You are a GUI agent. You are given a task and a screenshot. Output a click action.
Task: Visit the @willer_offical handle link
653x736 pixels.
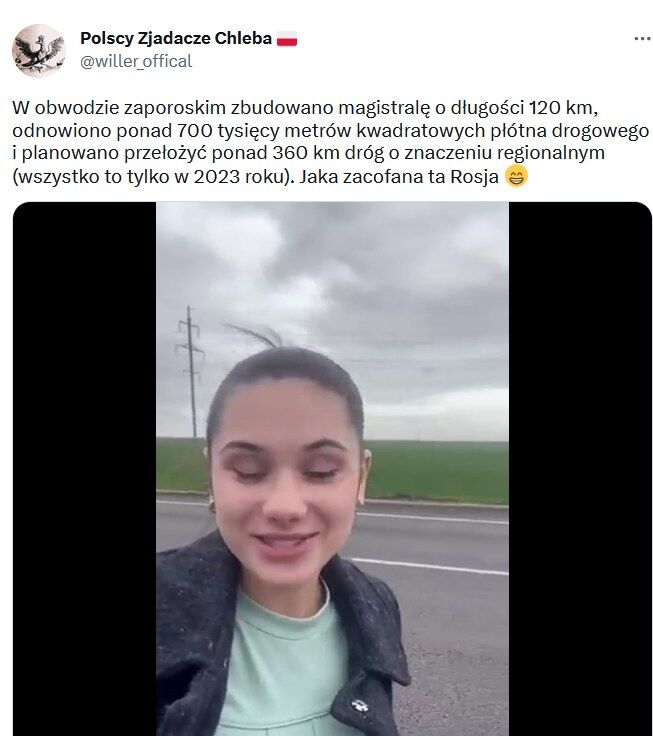(x=136, y=61)
